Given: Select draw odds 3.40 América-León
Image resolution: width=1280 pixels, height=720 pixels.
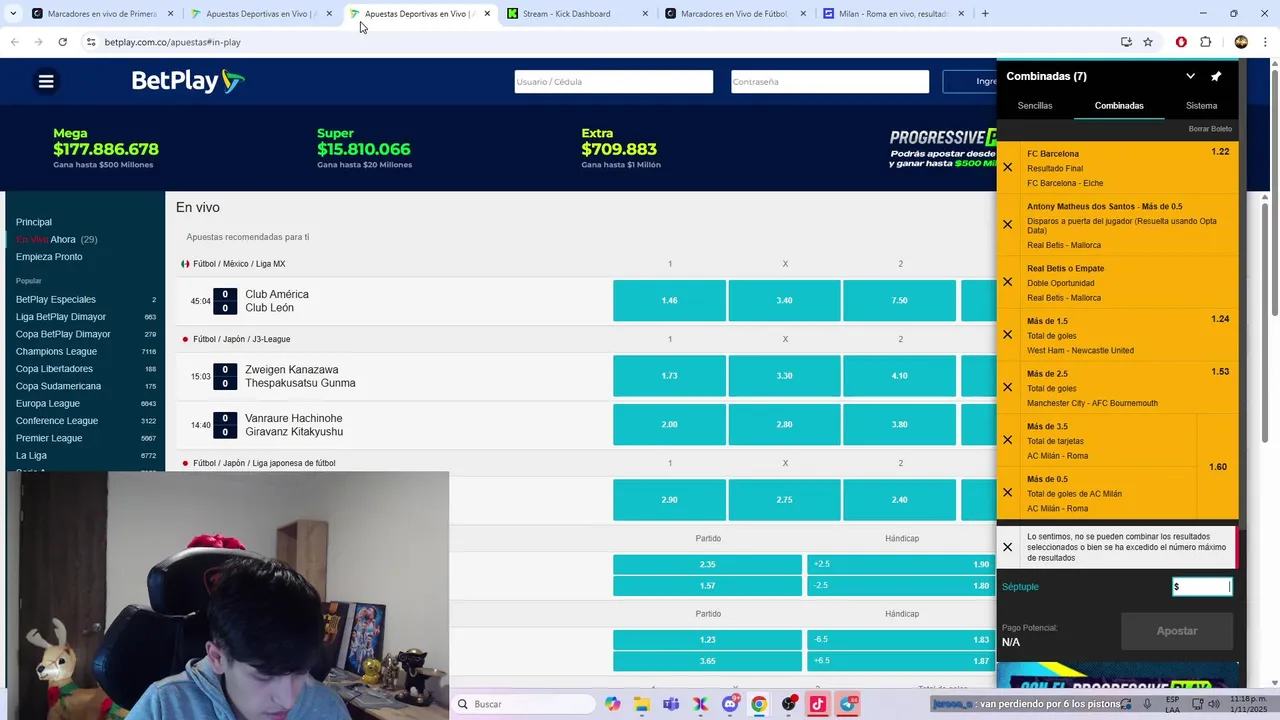Looking at the screenshot, I should point(784,301).
